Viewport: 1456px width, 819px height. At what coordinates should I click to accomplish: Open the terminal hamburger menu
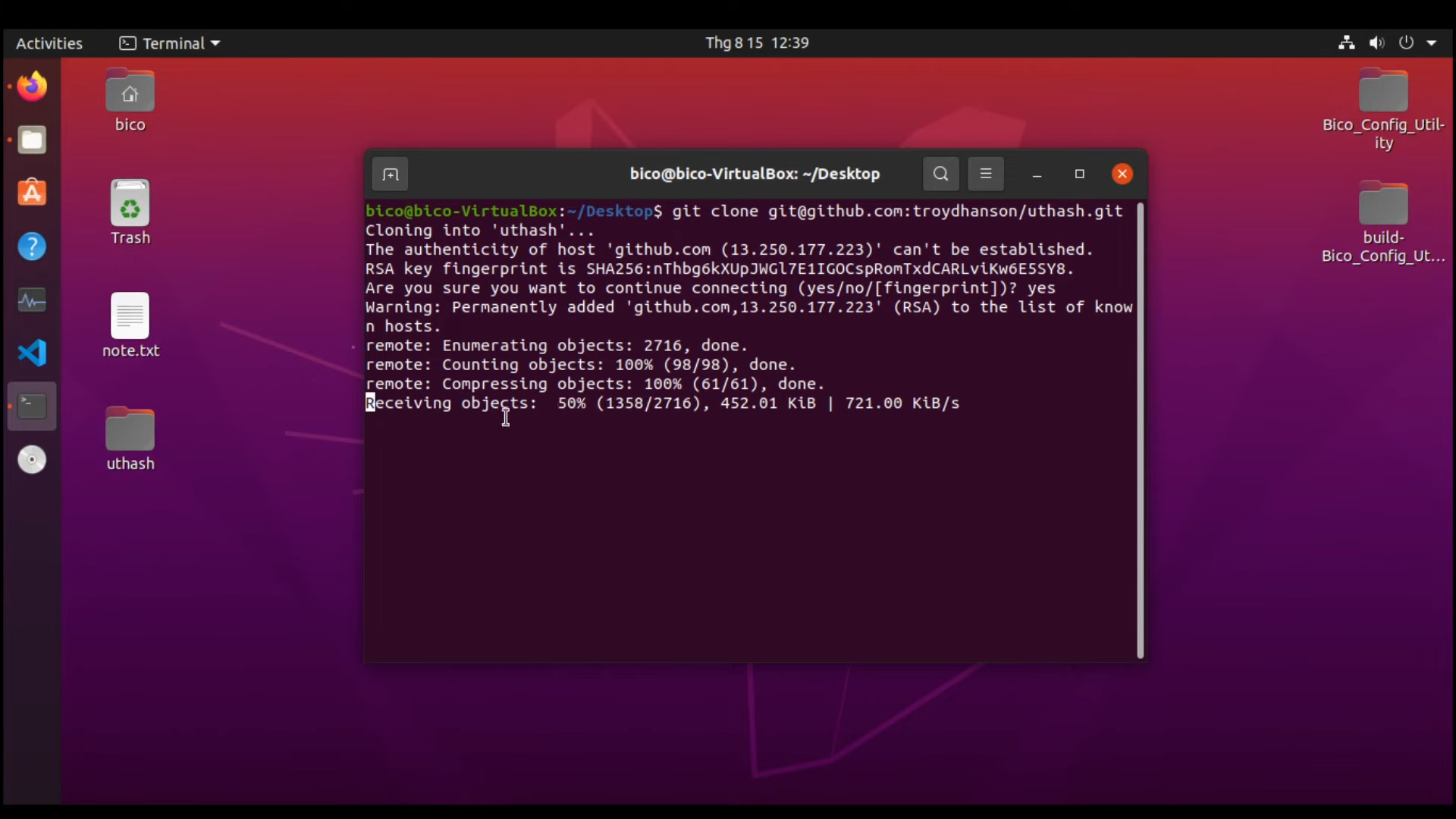pos(986,174)
